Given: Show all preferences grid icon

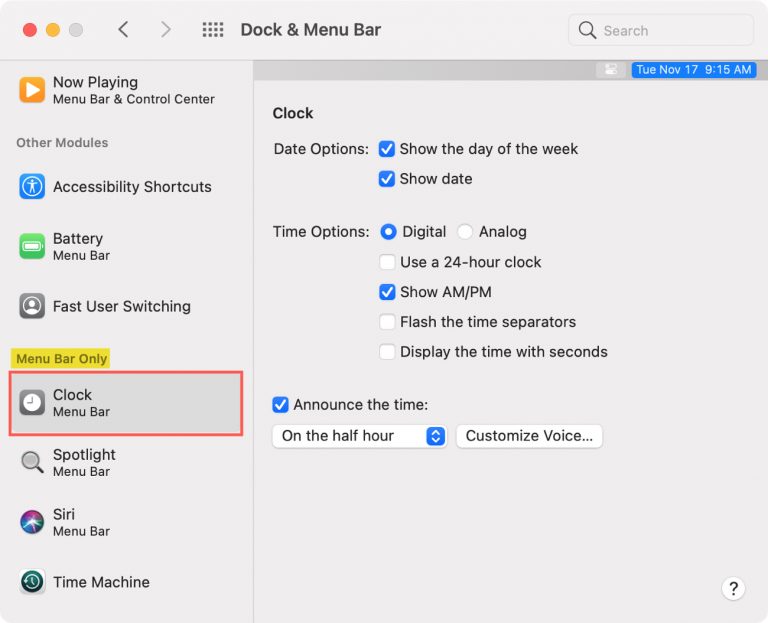Looking at the screenshot, I should tap(213, 30).
